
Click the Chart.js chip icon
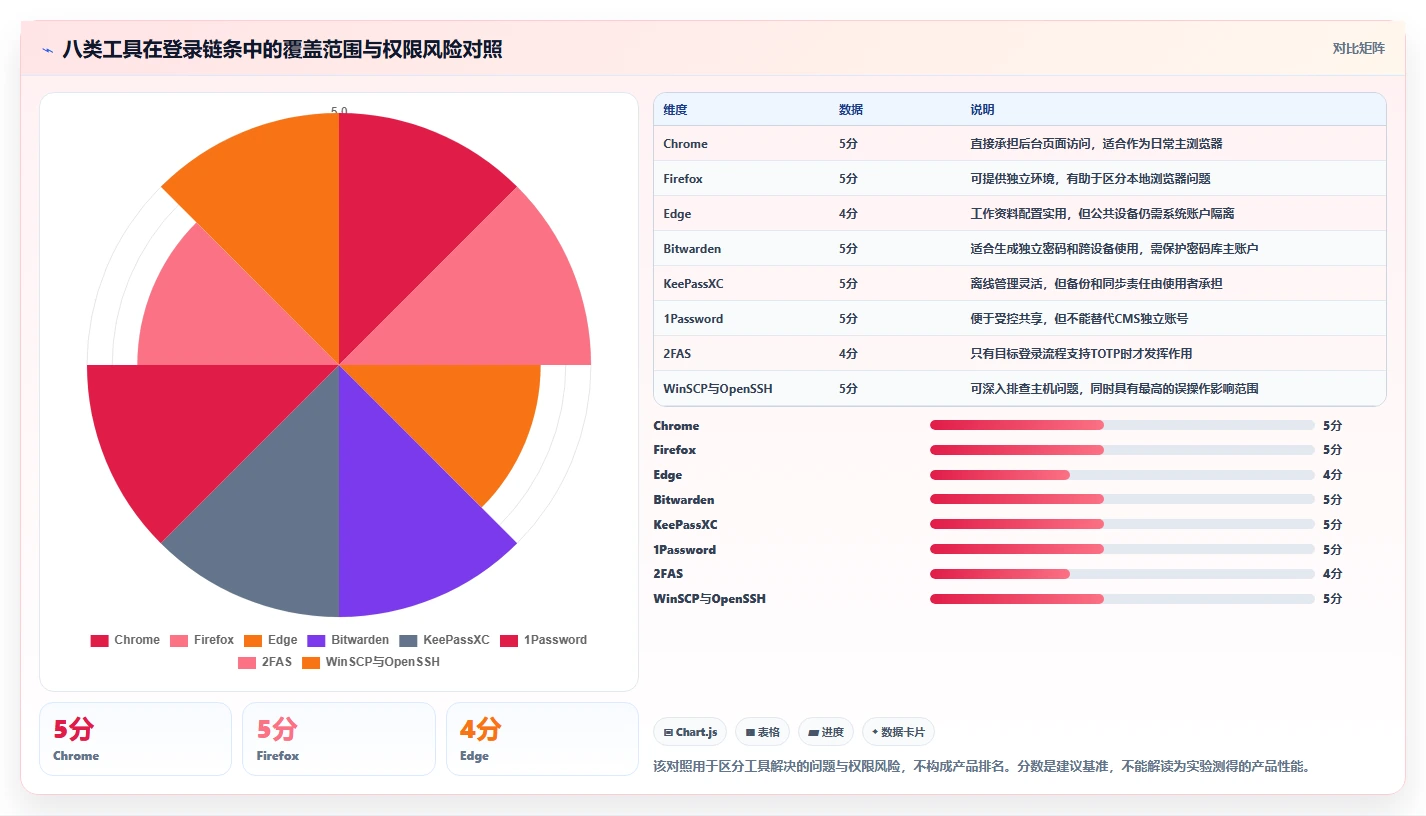coord(668,733)
